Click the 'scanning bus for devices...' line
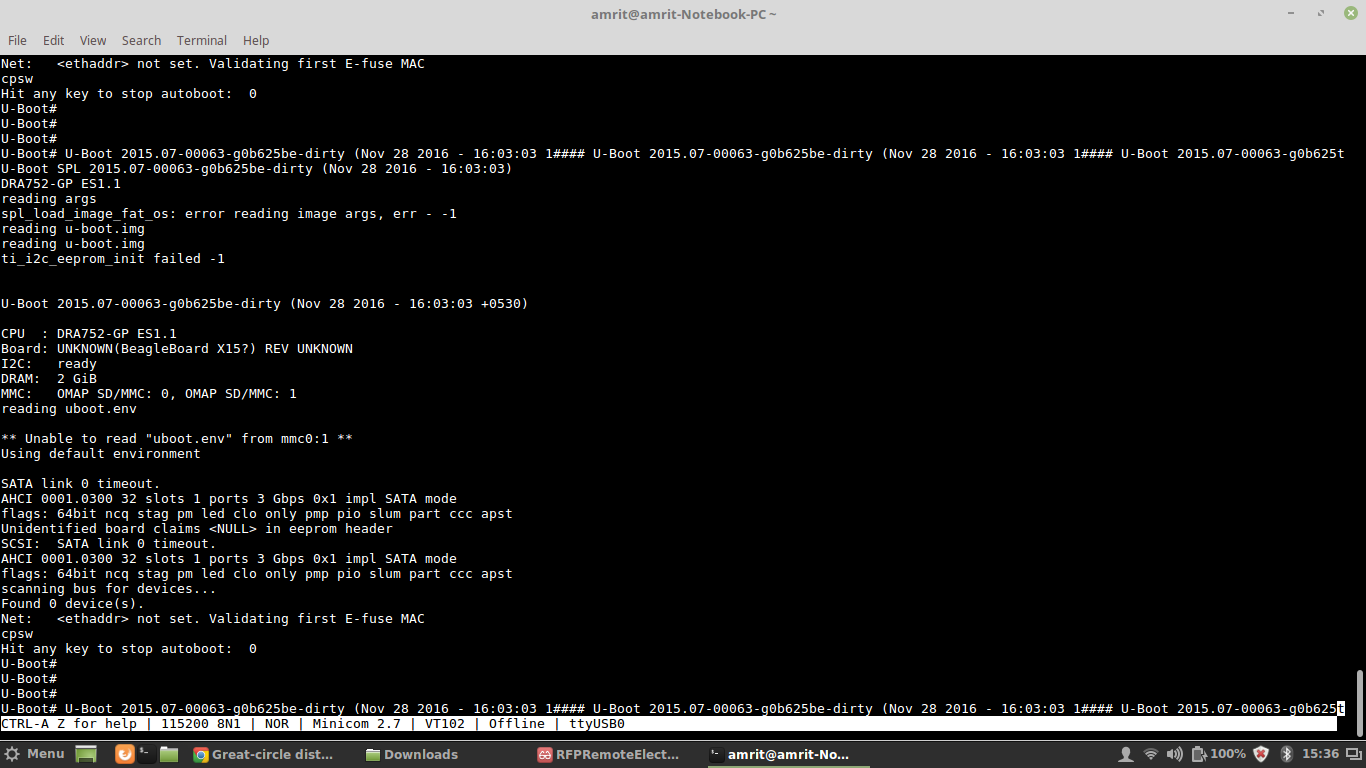The width and height of the screenshot is (1366, 768). click(109, 589)
